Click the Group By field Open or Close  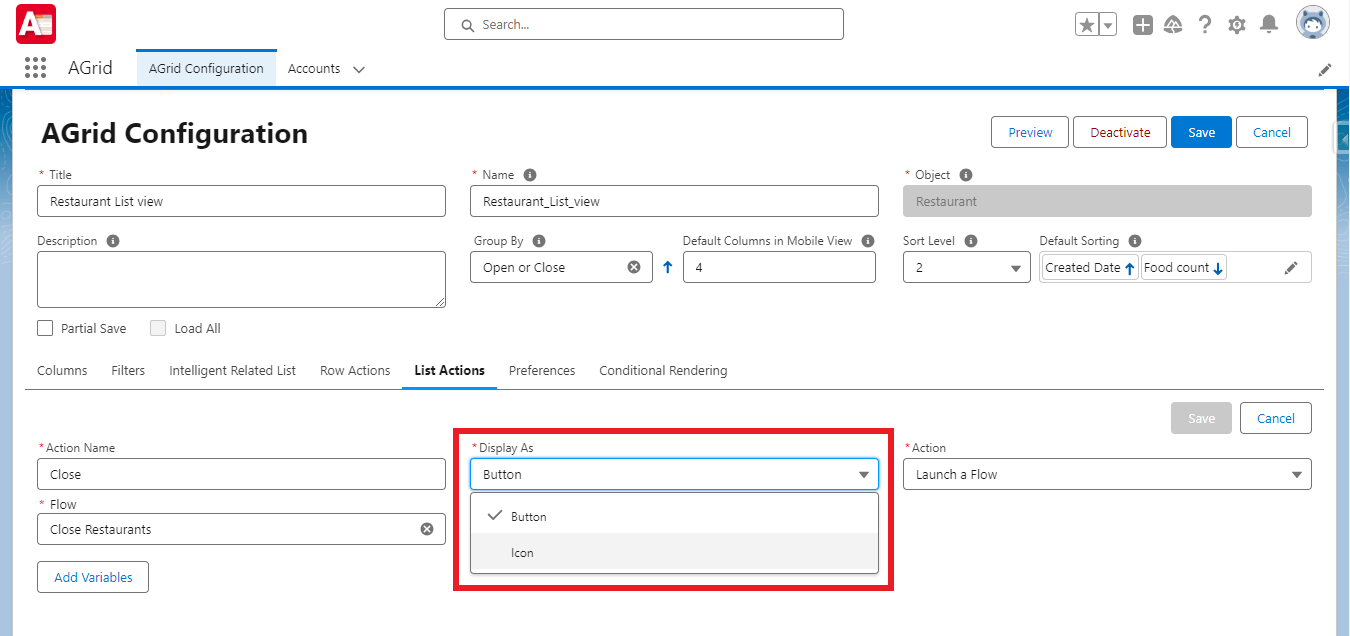point(561,267)
